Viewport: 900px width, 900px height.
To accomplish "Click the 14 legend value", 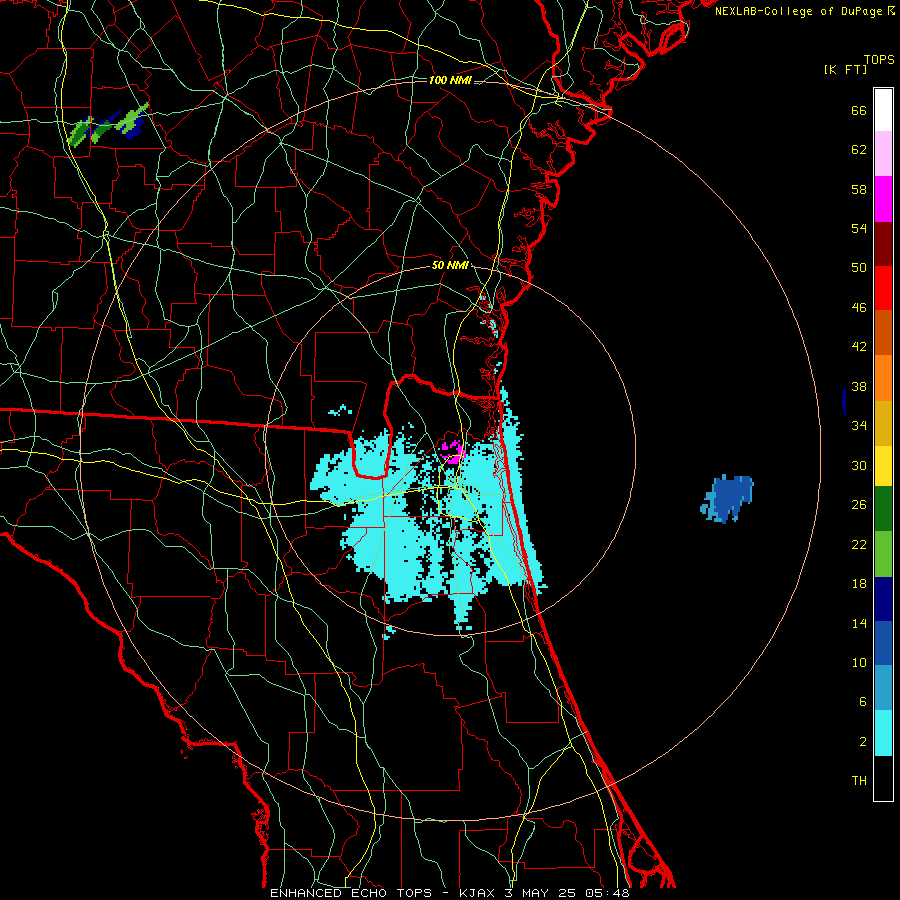I will pyautogui.click(x=859, y=623).
